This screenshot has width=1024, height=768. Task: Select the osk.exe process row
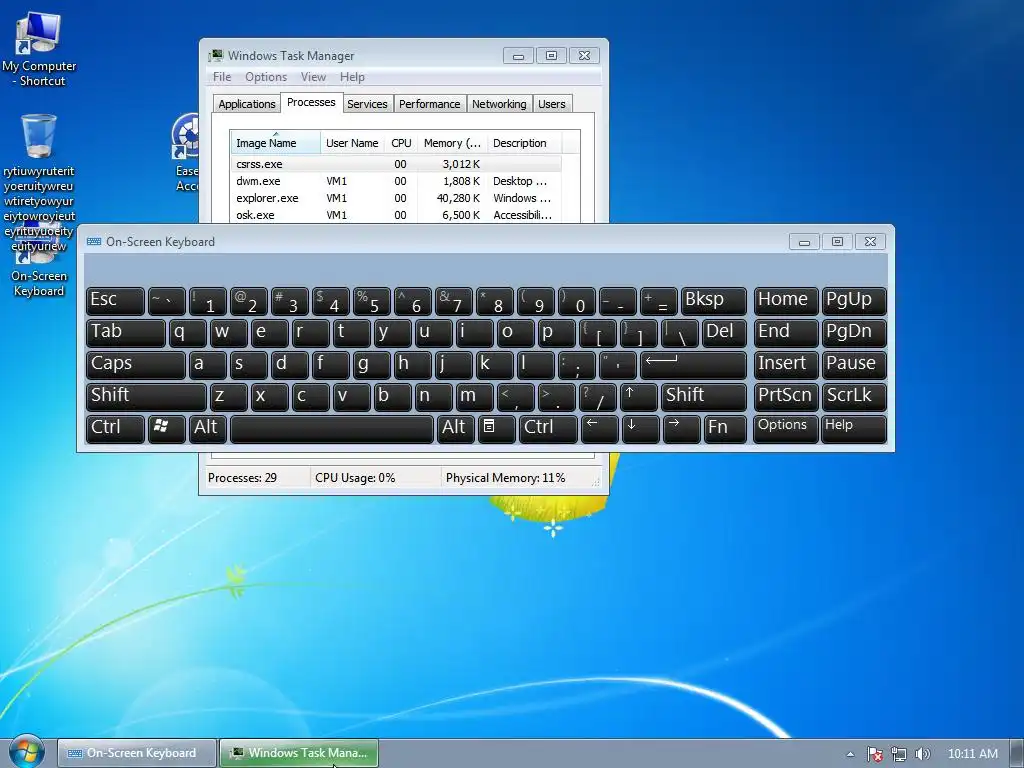coord(396,215)
